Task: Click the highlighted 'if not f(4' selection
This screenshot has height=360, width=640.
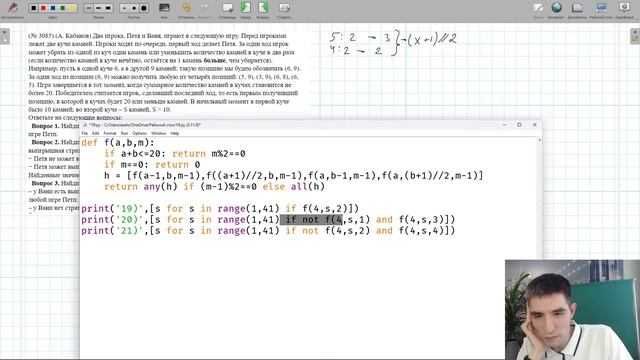Action: tap(311, 220)
